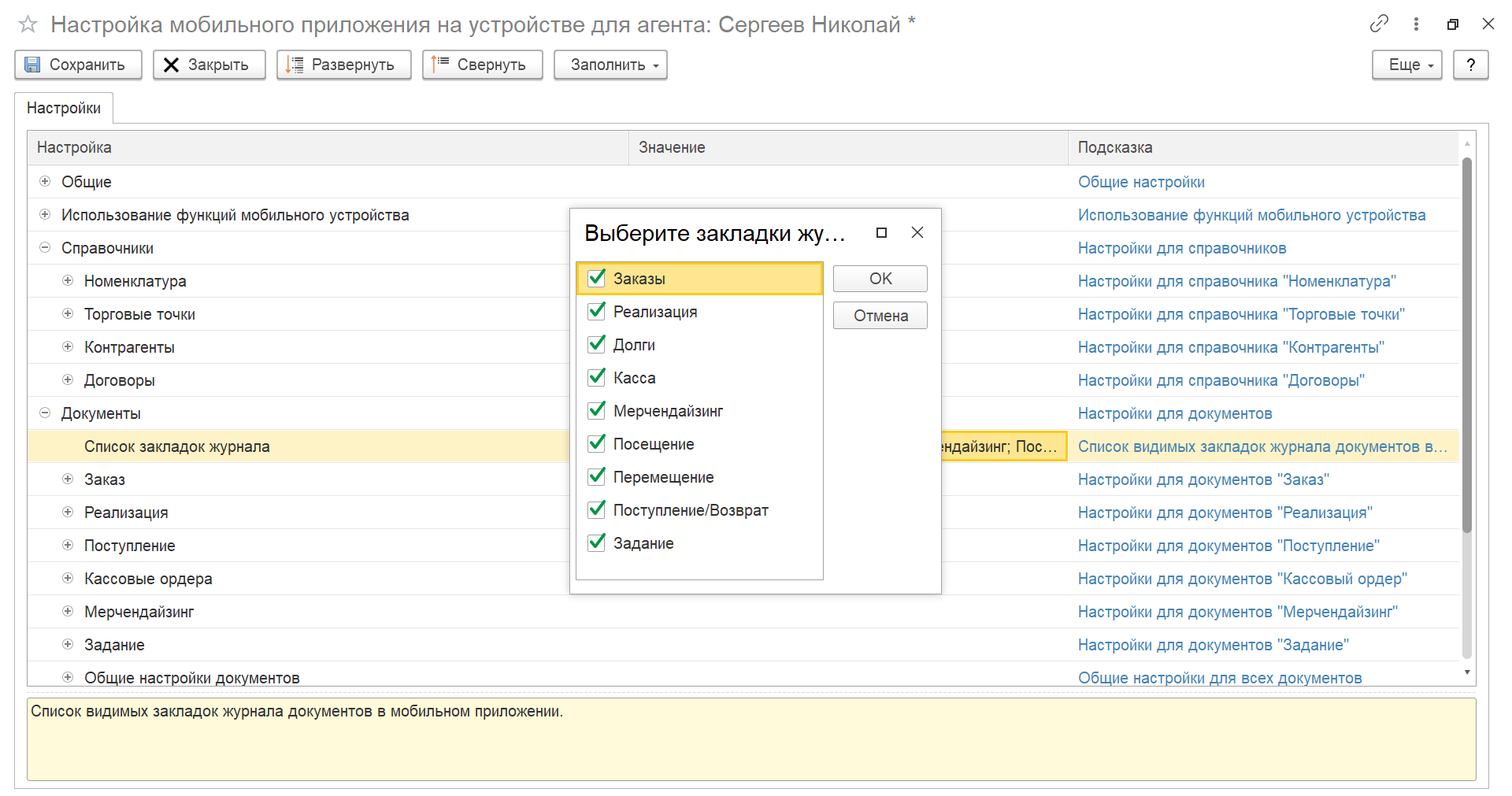1512x796 pixels.
Task: Click the Закрыть button
Action: point(209,65)
